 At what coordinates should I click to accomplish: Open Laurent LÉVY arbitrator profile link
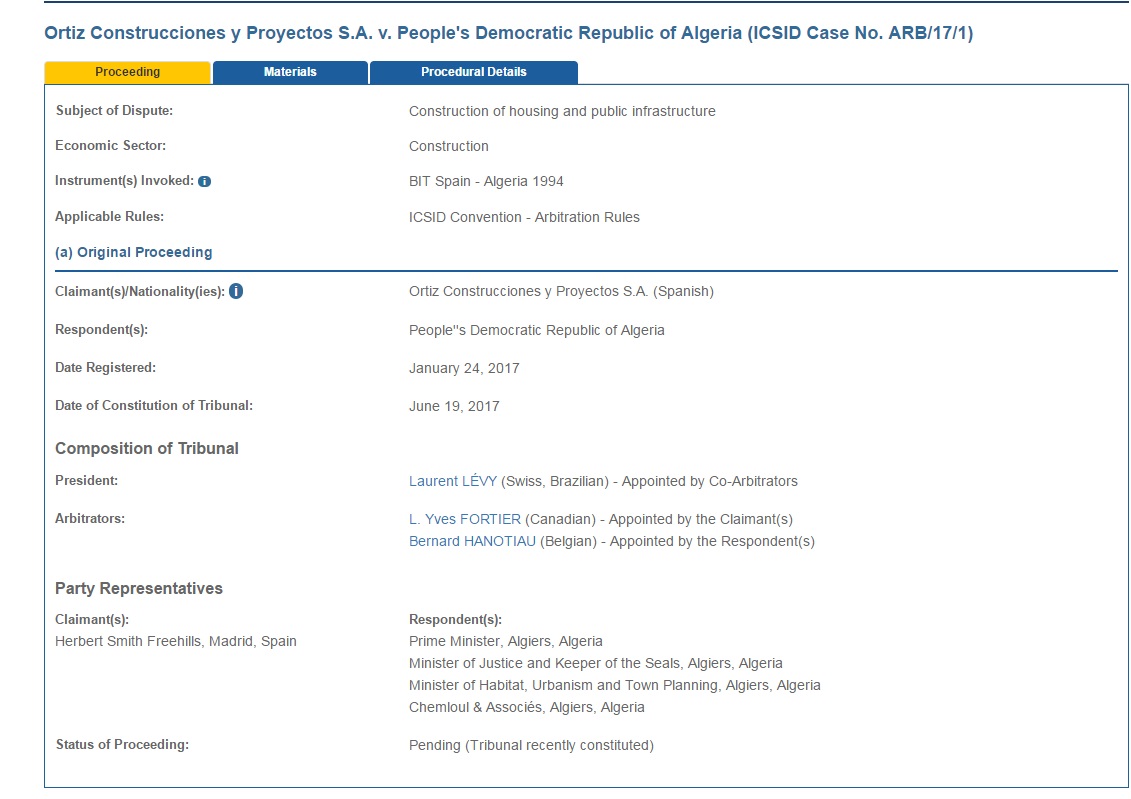point(452,481)
